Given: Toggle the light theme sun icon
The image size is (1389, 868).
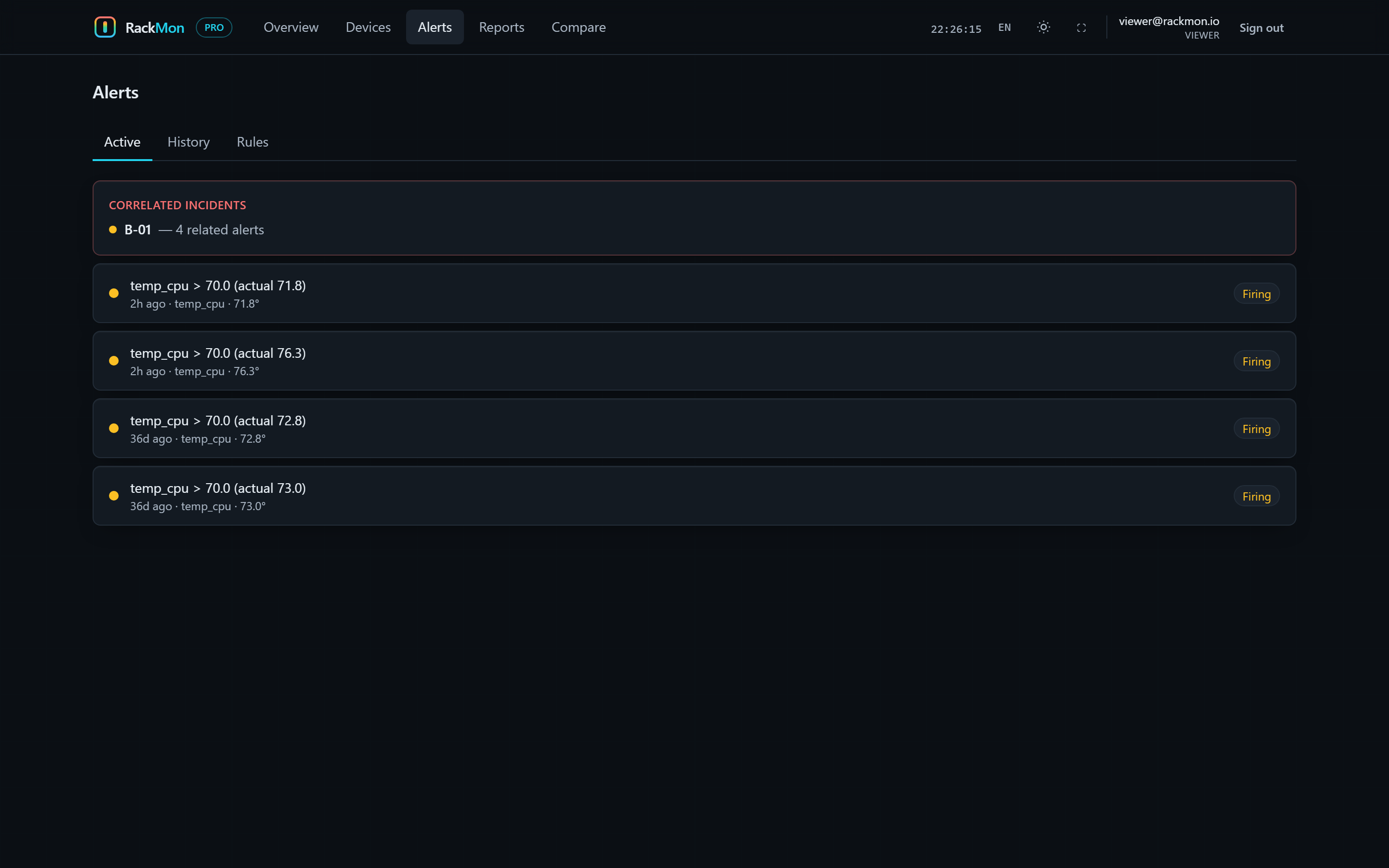Looking at the screenshot, I should pyautogui.click(x=1044, y=27).
